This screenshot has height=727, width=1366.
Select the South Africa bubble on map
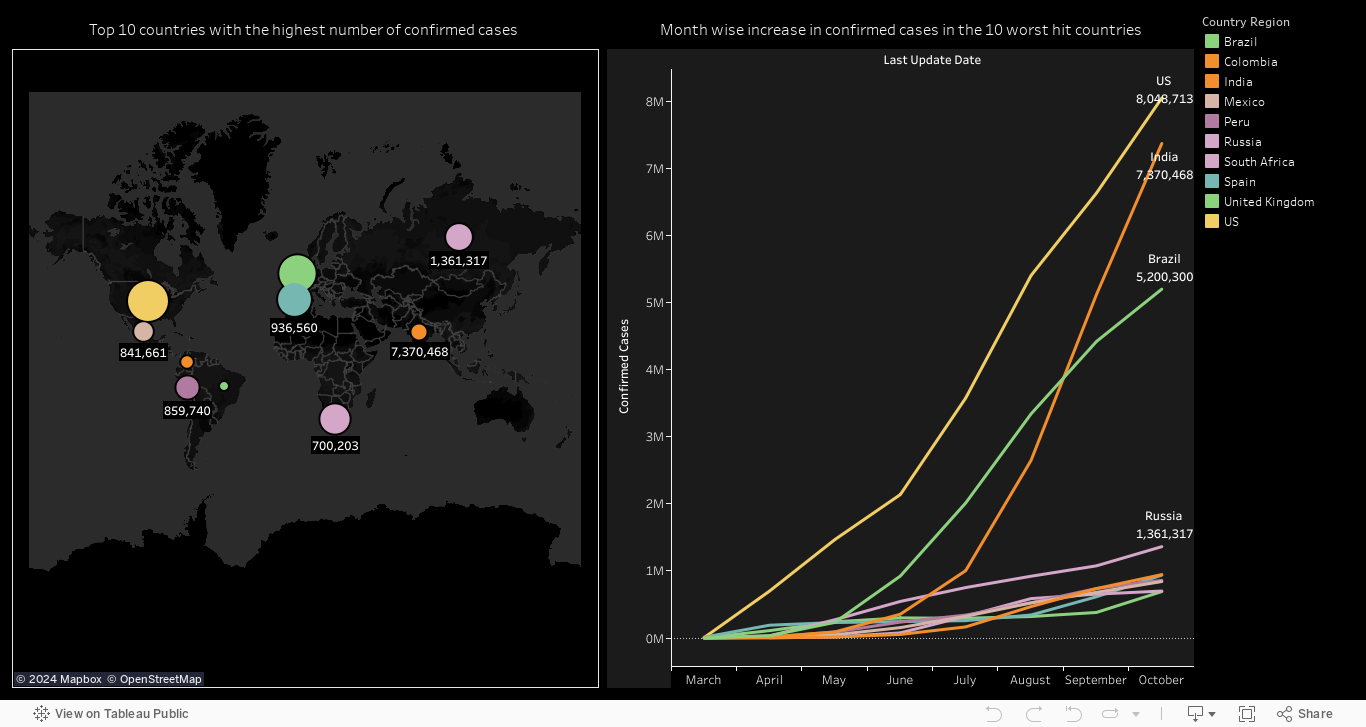pos(334,419)
